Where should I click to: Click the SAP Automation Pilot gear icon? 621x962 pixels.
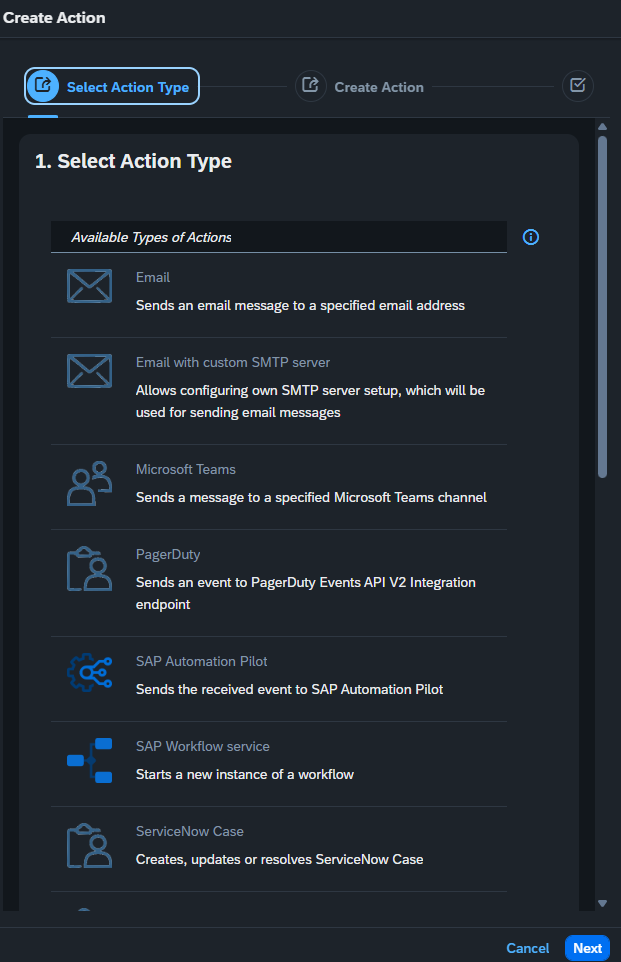[90, 672]
